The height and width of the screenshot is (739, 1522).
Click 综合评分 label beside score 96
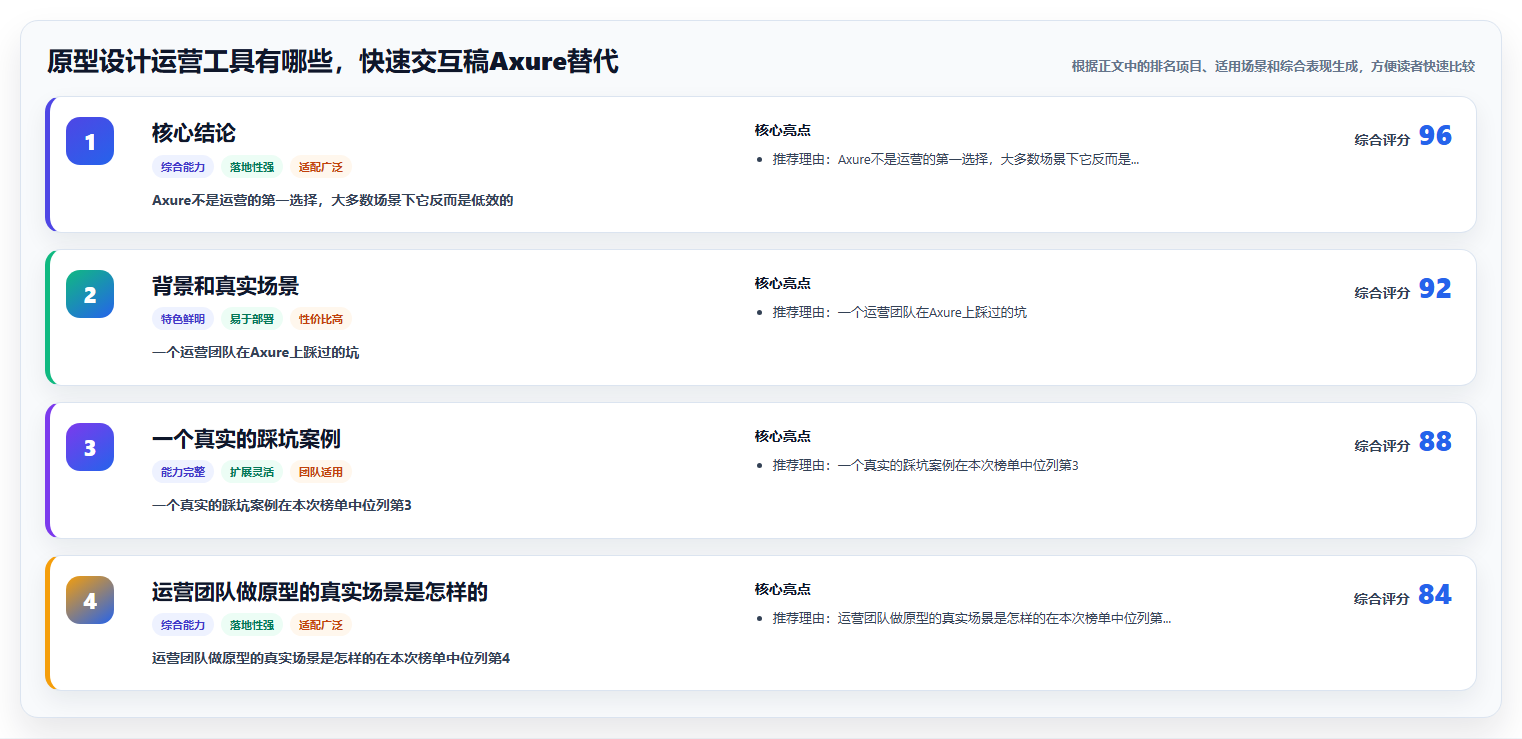pyautogui.click(x=1382, y=140)
